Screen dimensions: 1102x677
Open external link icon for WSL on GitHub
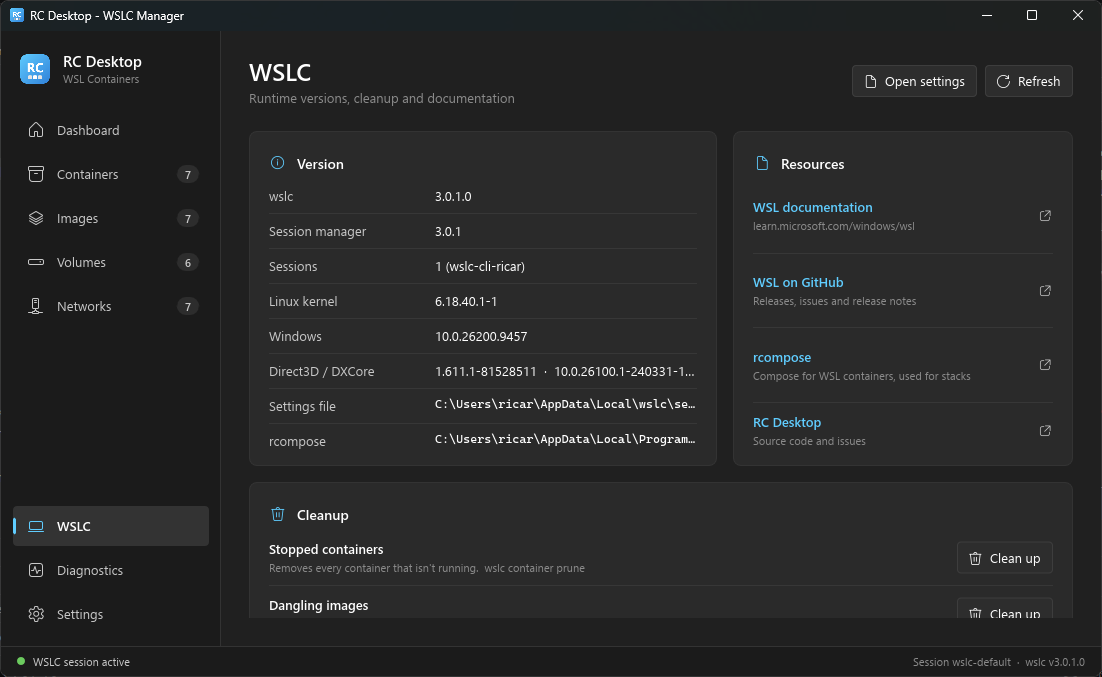(x=1045, y=290)
